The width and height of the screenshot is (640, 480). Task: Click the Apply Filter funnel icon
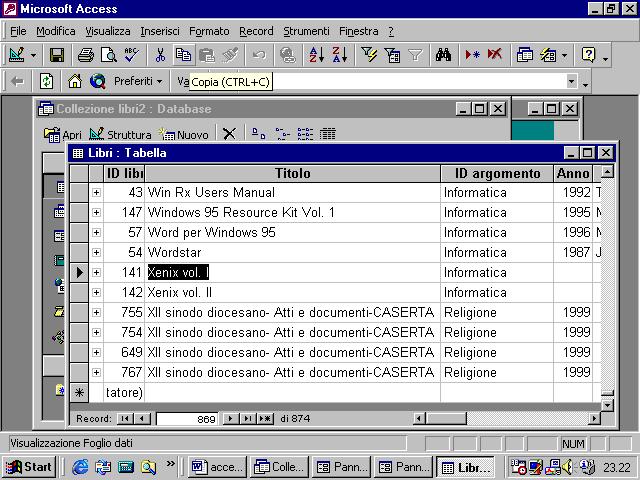(415, 55)
